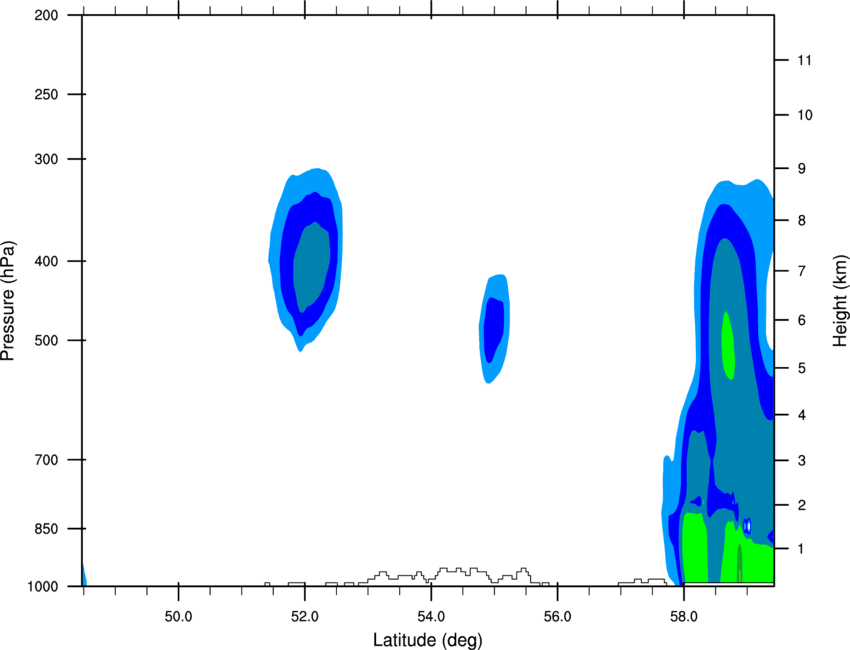Click the 1 km height label

(x=802, y=549)
